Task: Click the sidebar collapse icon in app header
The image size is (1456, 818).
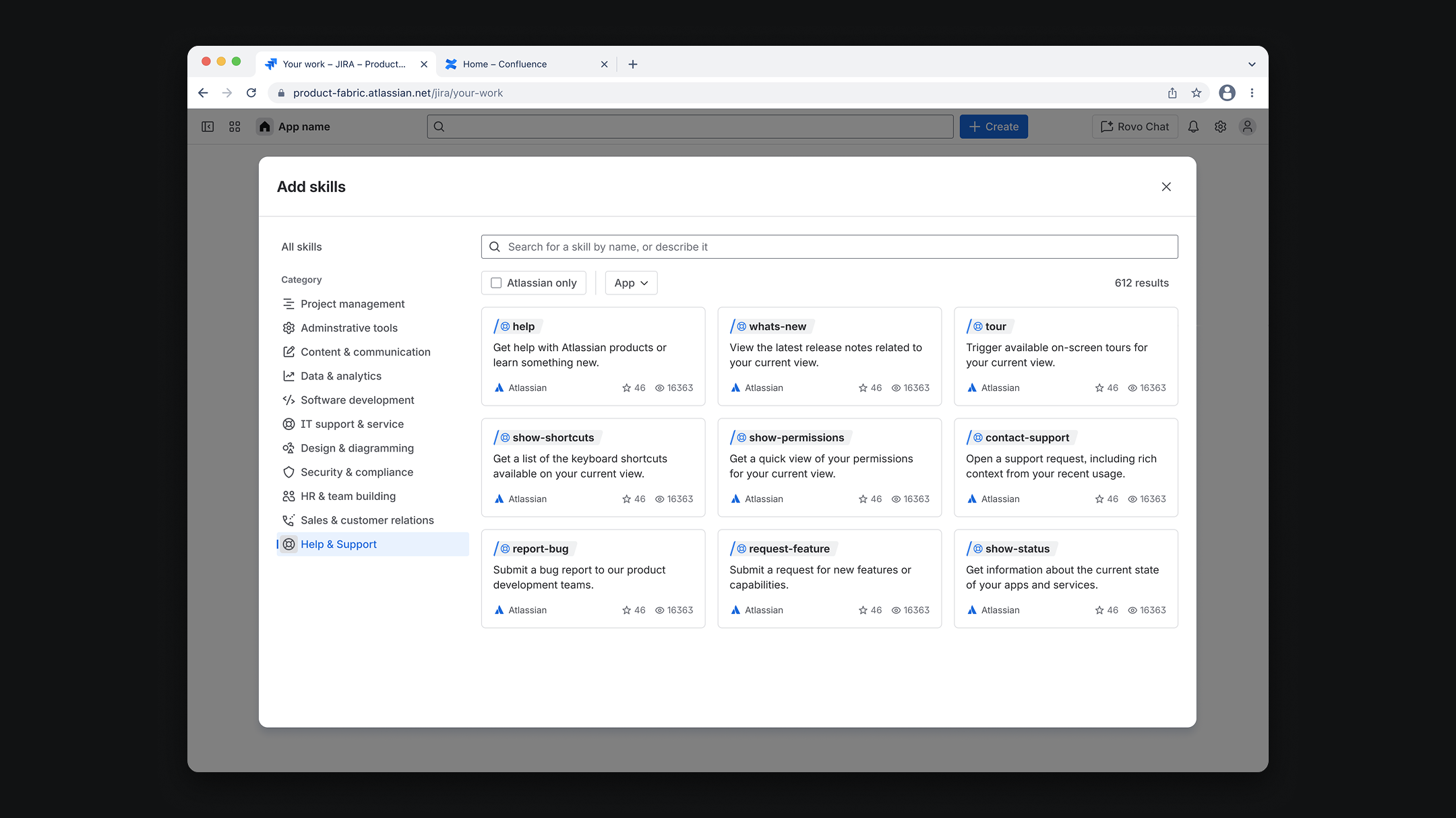Action: (x=208, y=127)
